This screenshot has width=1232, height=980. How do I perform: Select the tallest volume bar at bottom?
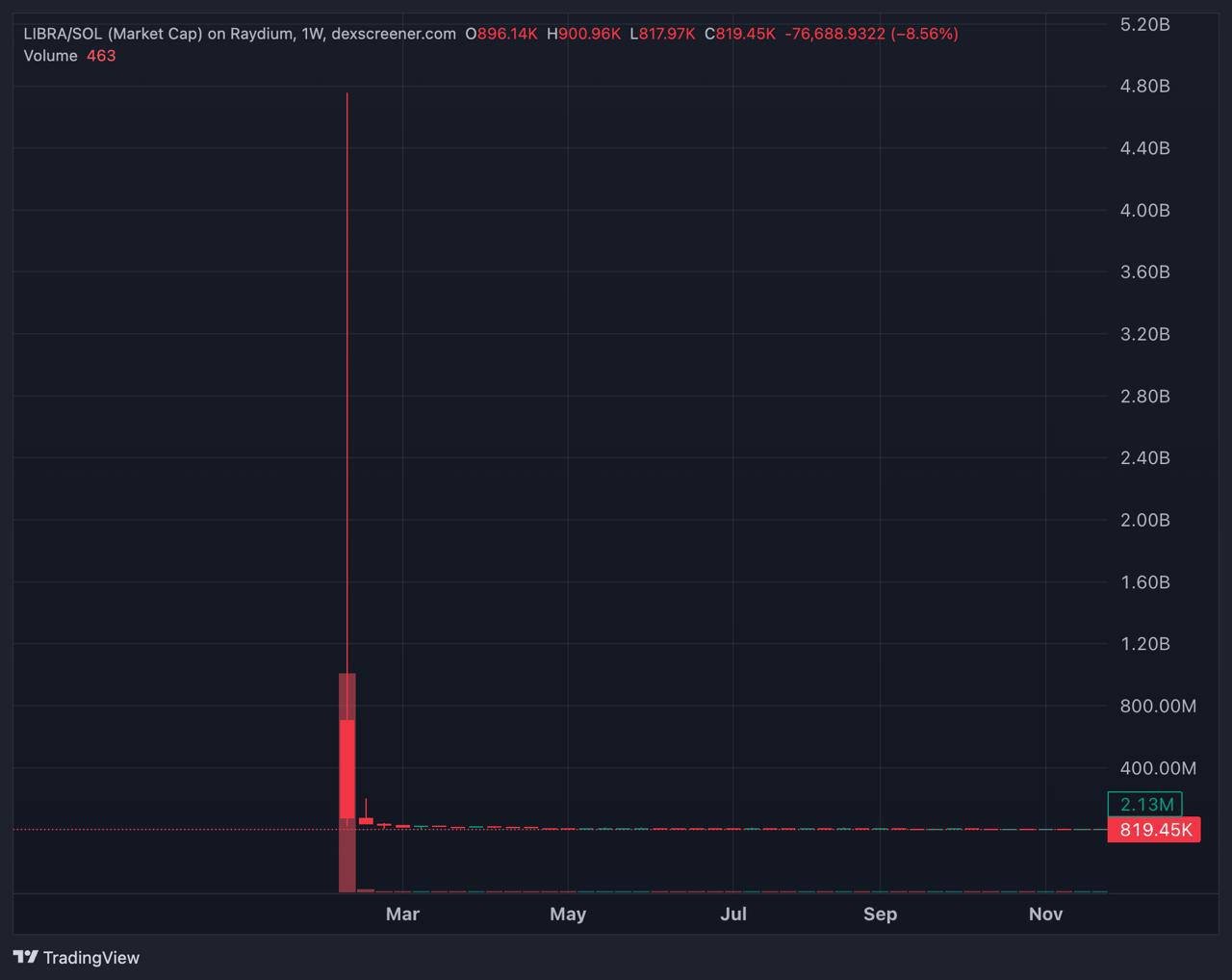346,783
